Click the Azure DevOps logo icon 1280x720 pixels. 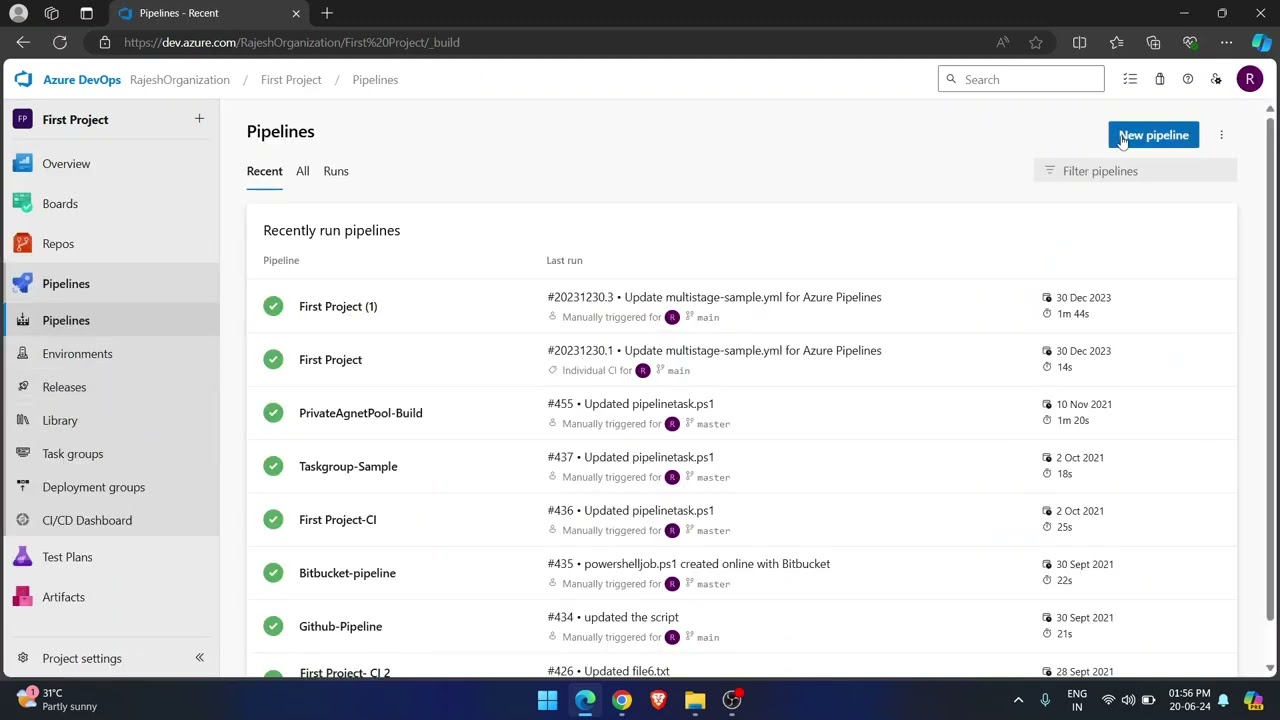click(23, 80)
